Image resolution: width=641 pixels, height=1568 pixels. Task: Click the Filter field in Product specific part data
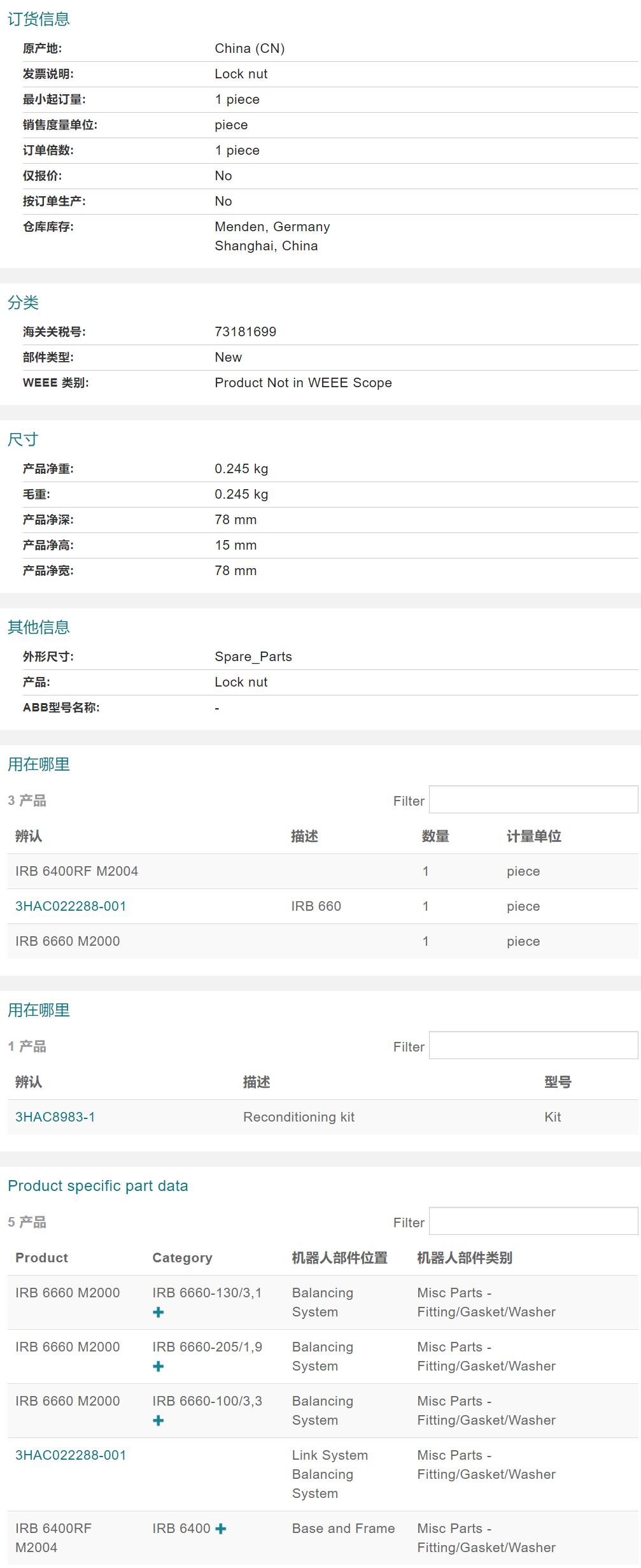point(533,1222)
